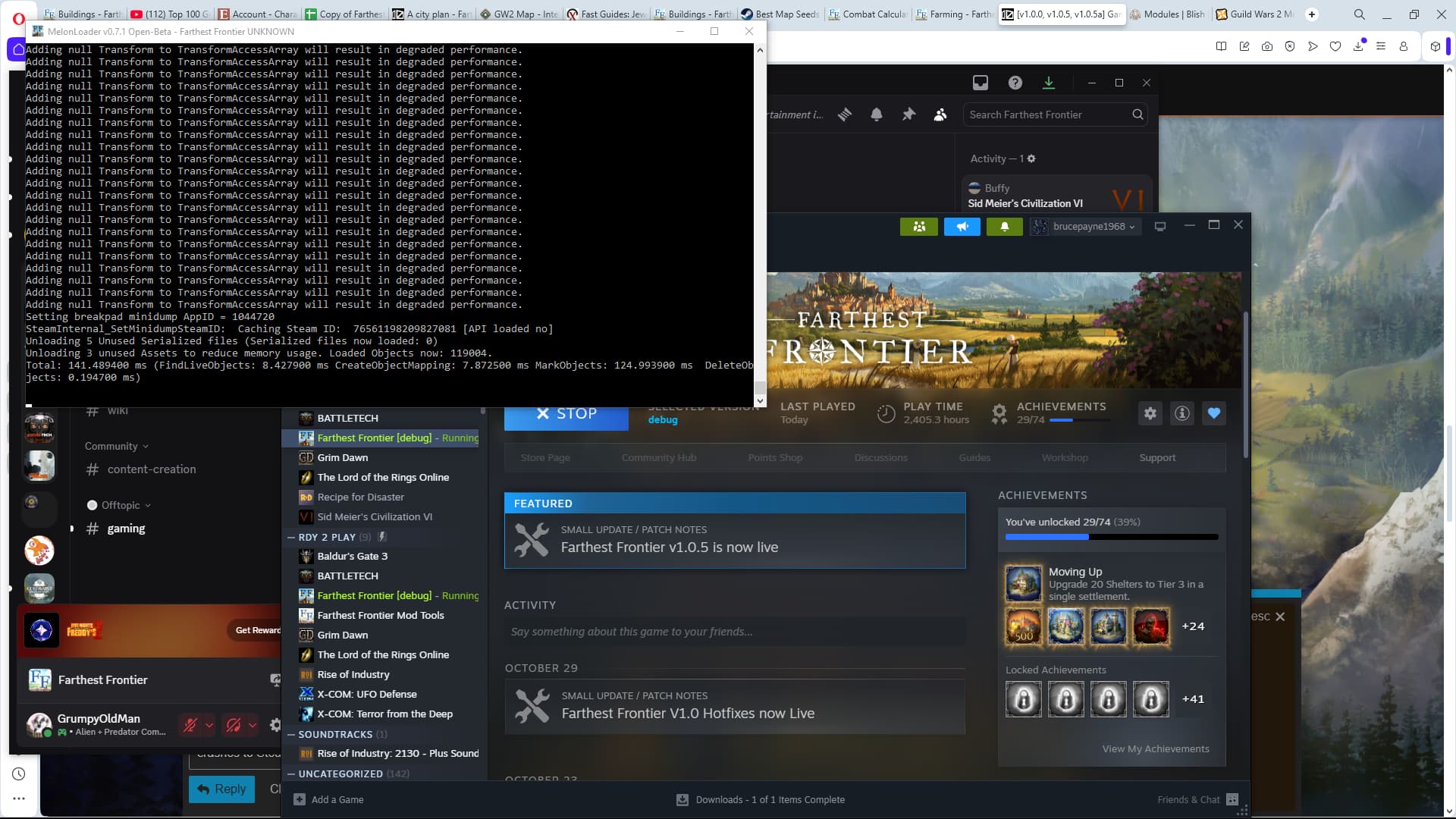This screenshot has width=1456, height=819.
Task: Toggle Discord microphone mute
Action: coord(190,726)
